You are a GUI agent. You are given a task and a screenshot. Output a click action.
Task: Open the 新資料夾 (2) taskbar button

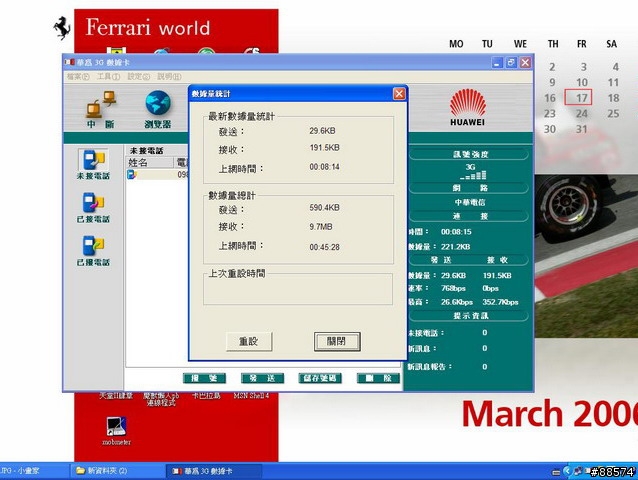(x=118, y=471)
